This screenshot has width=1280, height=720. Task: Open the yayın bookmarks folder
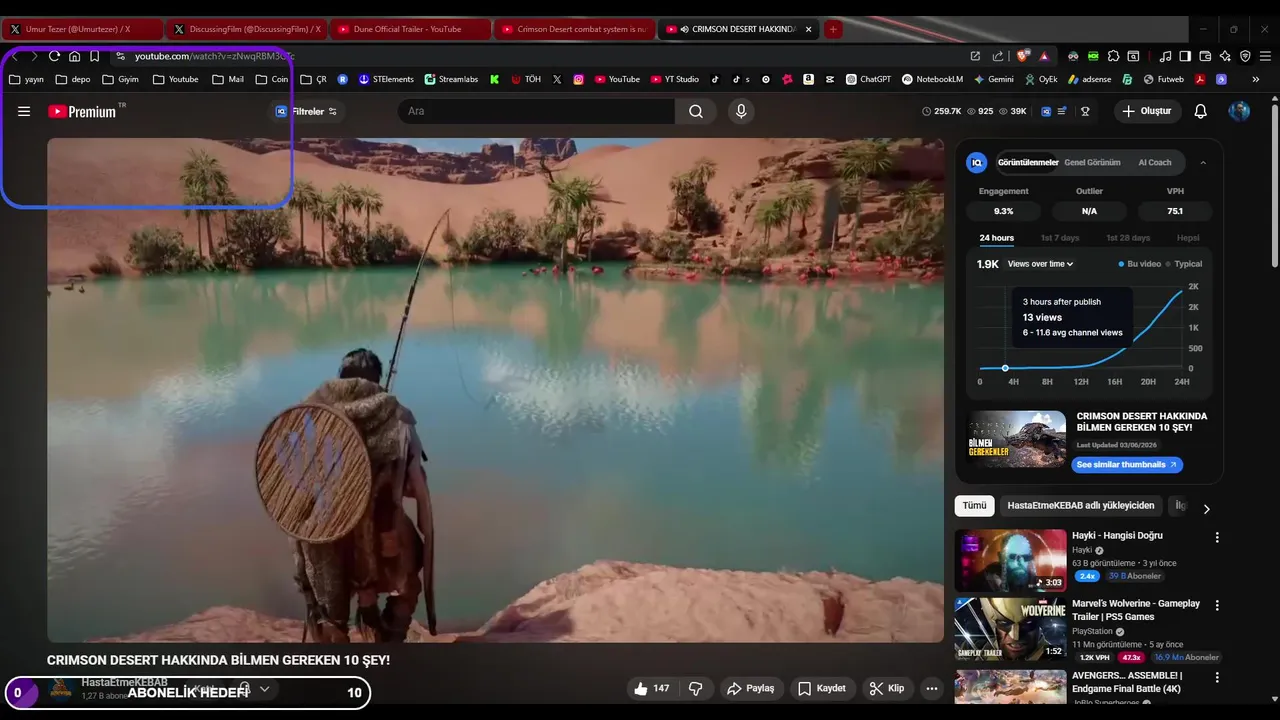pyautogui.click(x=27, y=79)
